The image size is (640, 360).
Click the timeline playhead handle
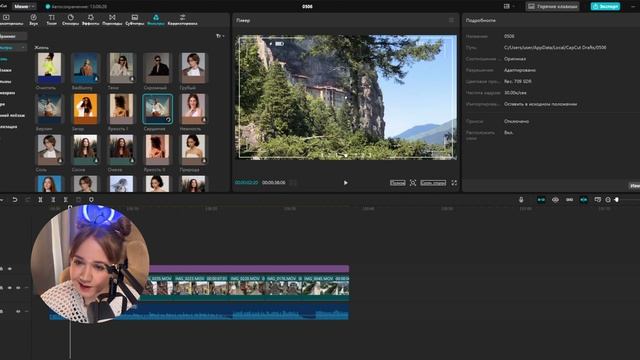tap(70, 207)
